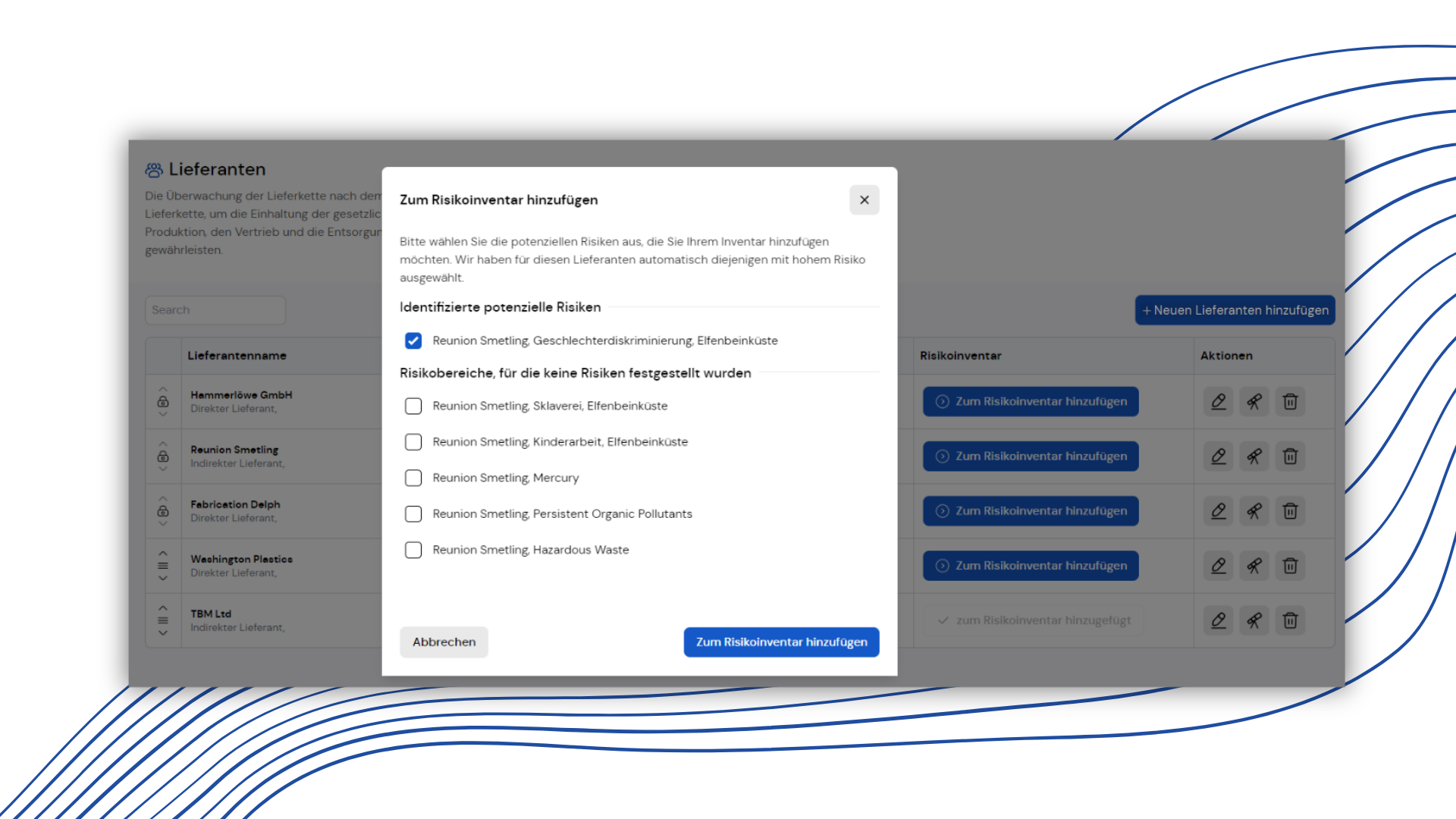The width and height of the screenshot is (1456, 819).
Task: Click trash icon in Hammerlöwe GmbH row
Action: click(x=1289, y=401)
